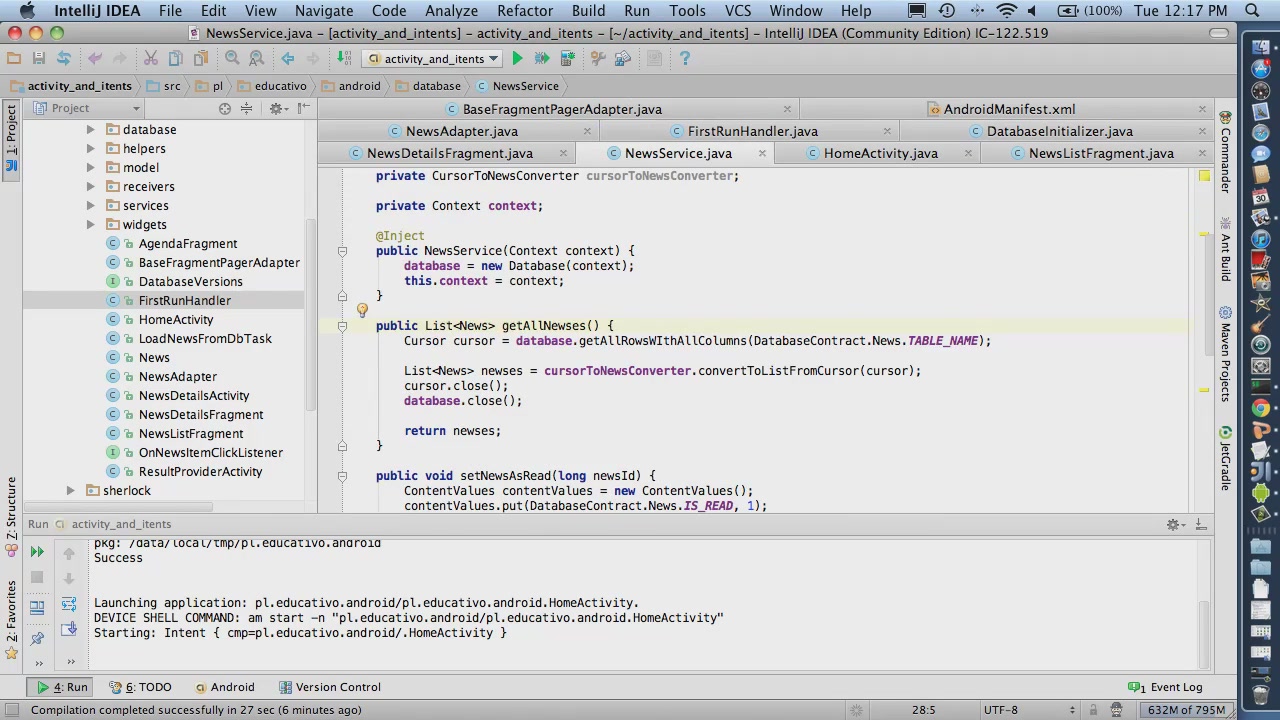1280x720 pixels.
Task: Open the Refactor menu
Action: (x=525, y=11)
